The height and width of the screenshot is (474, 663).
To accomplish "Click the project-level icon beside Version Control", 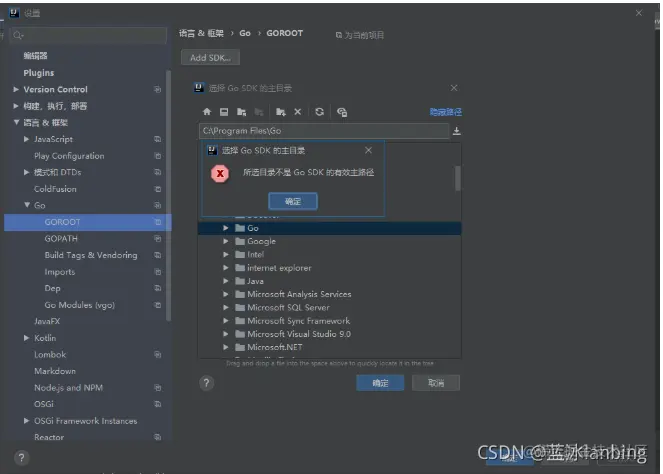I will pos(158,89).
